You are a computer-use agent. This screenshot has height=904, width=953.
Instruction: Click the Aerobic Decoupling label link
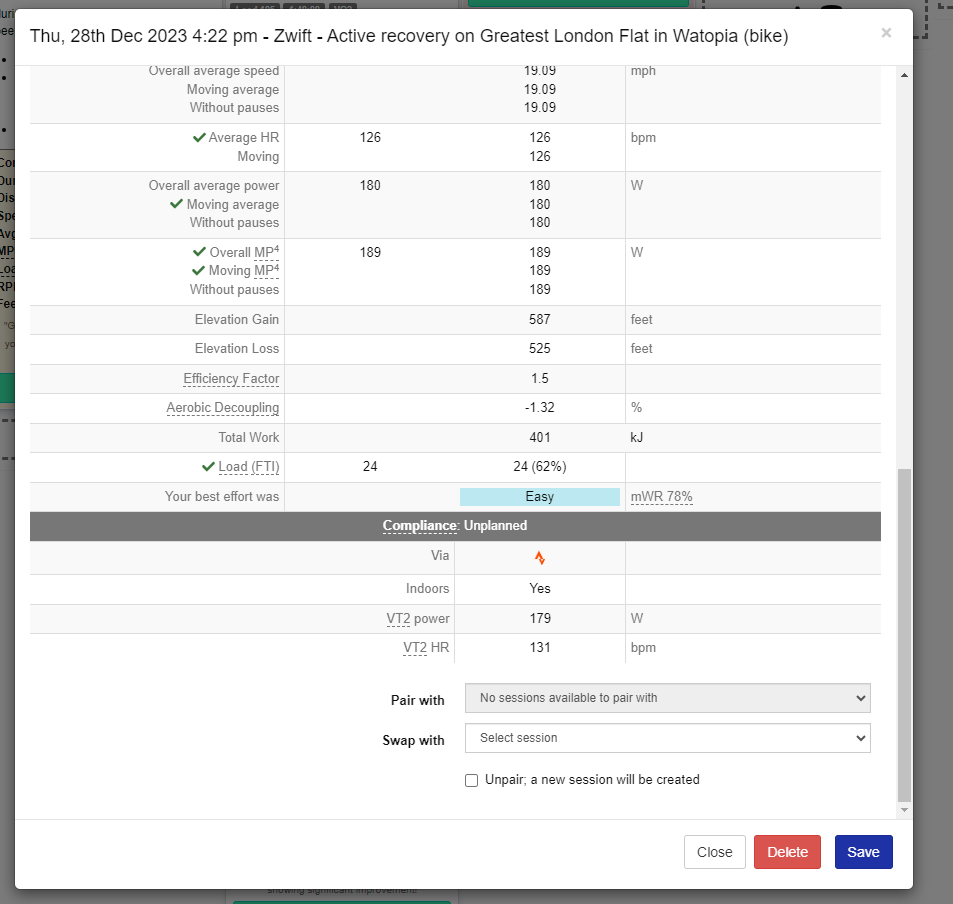click(x=222, y=408)
